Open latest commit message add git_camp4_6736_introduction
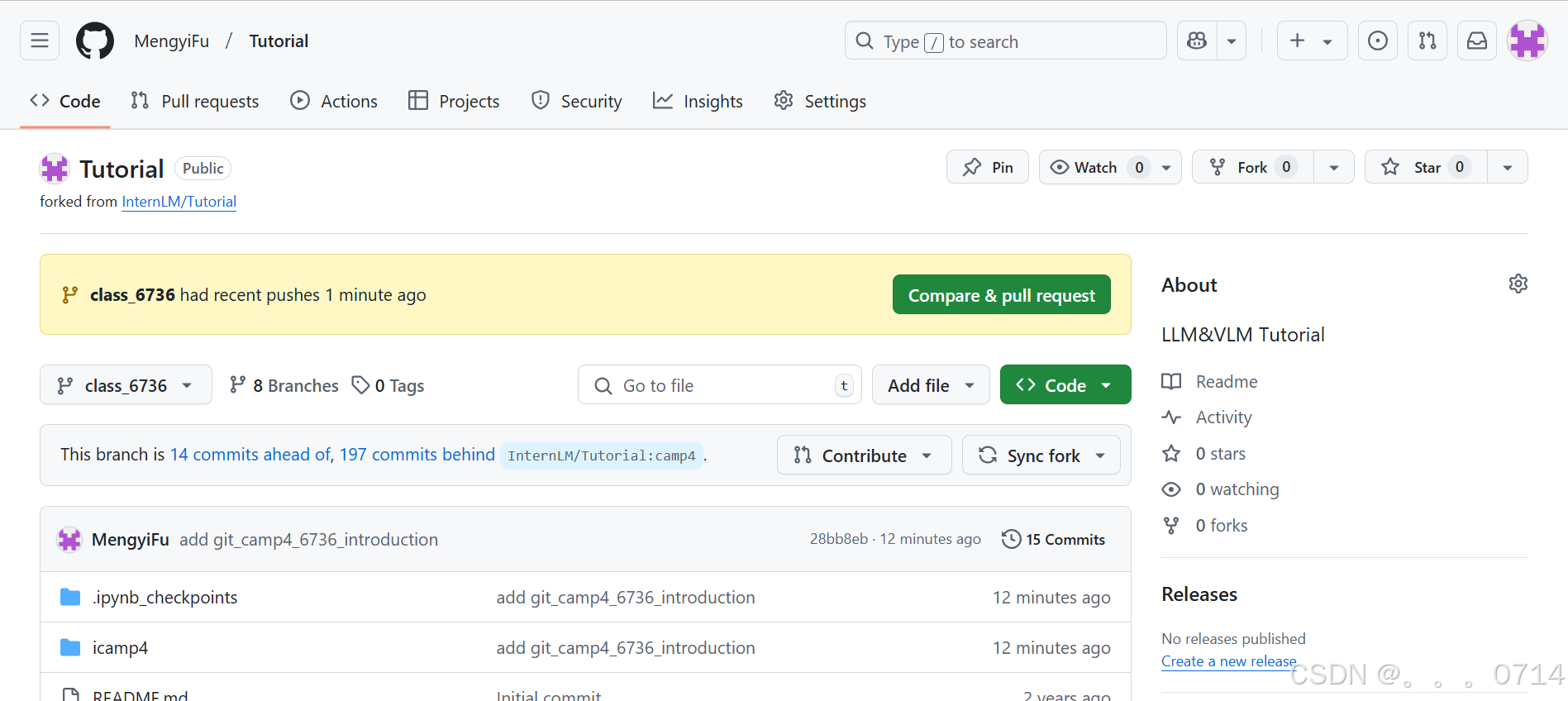 click(x=309, y=540)
